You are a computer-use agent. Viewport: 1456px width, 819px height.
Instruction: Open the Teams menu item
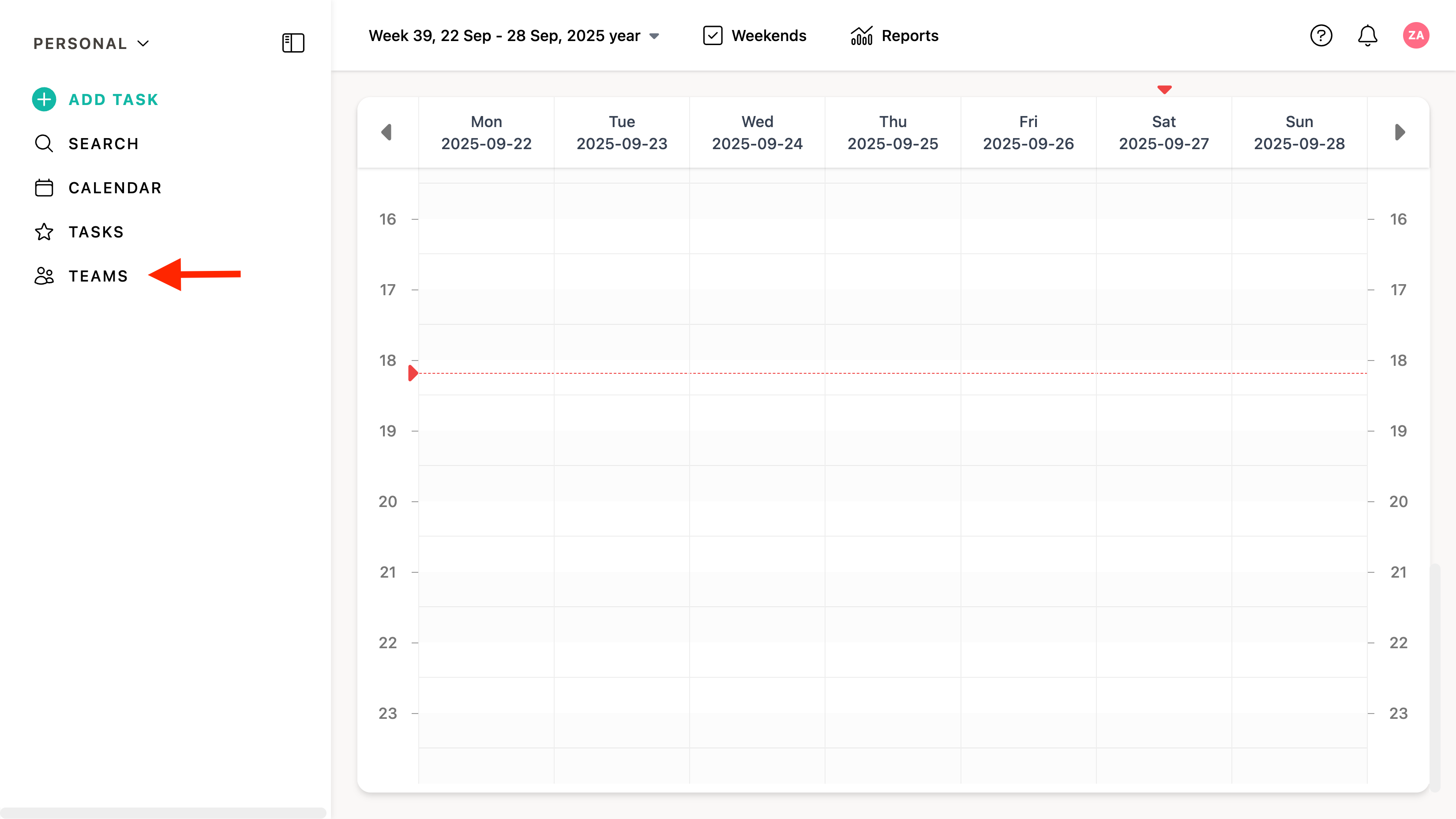(98, 276)
